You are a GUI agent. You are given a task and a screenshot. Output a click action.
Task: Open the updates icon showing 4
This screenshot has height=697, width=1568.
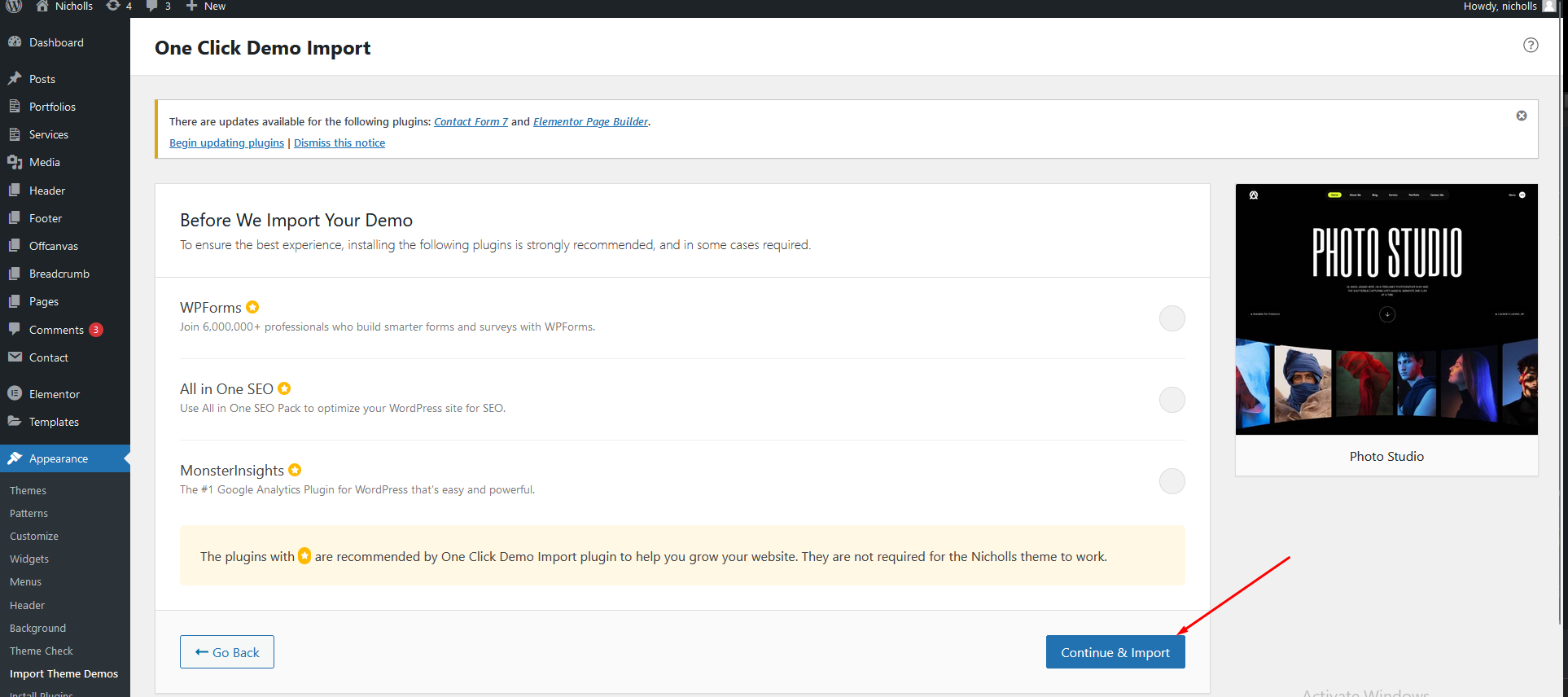click(113, 6)
